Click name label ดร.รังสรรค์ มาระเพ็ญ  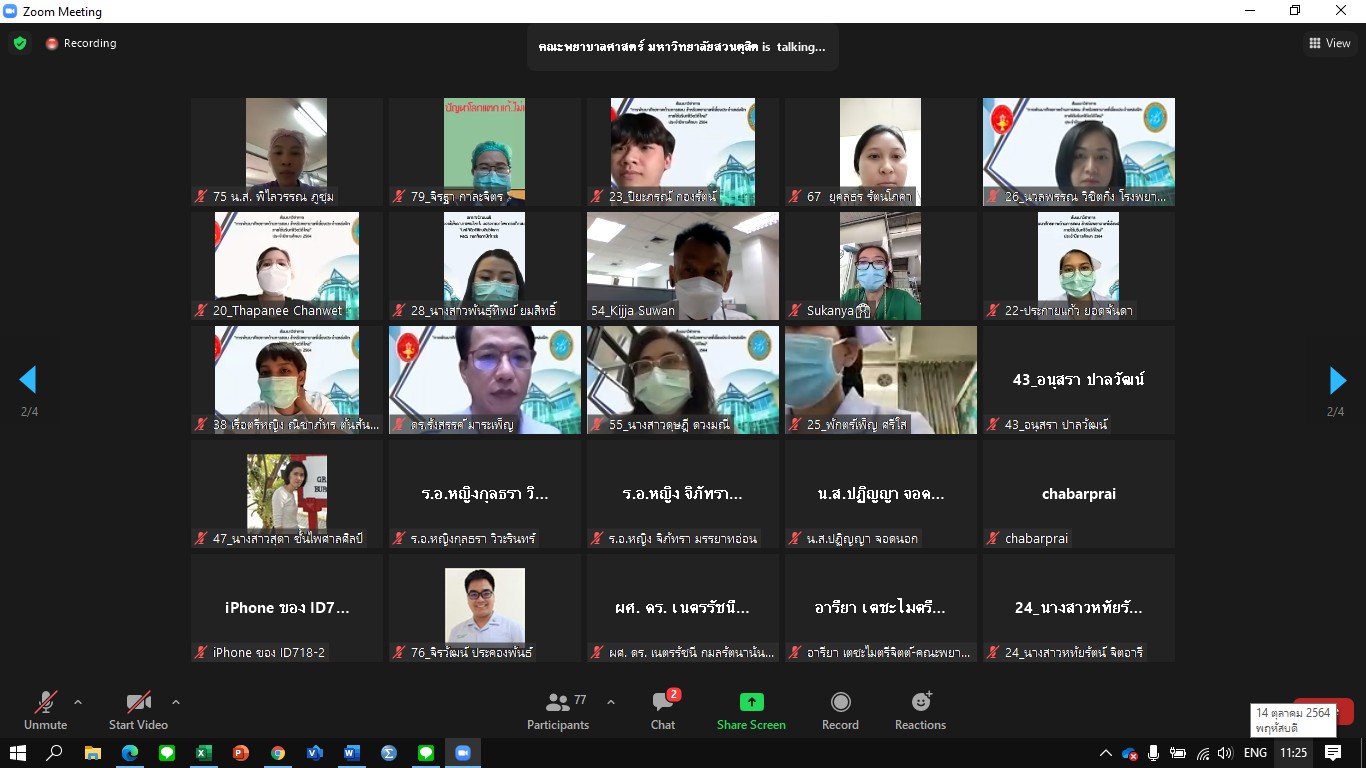462,425
